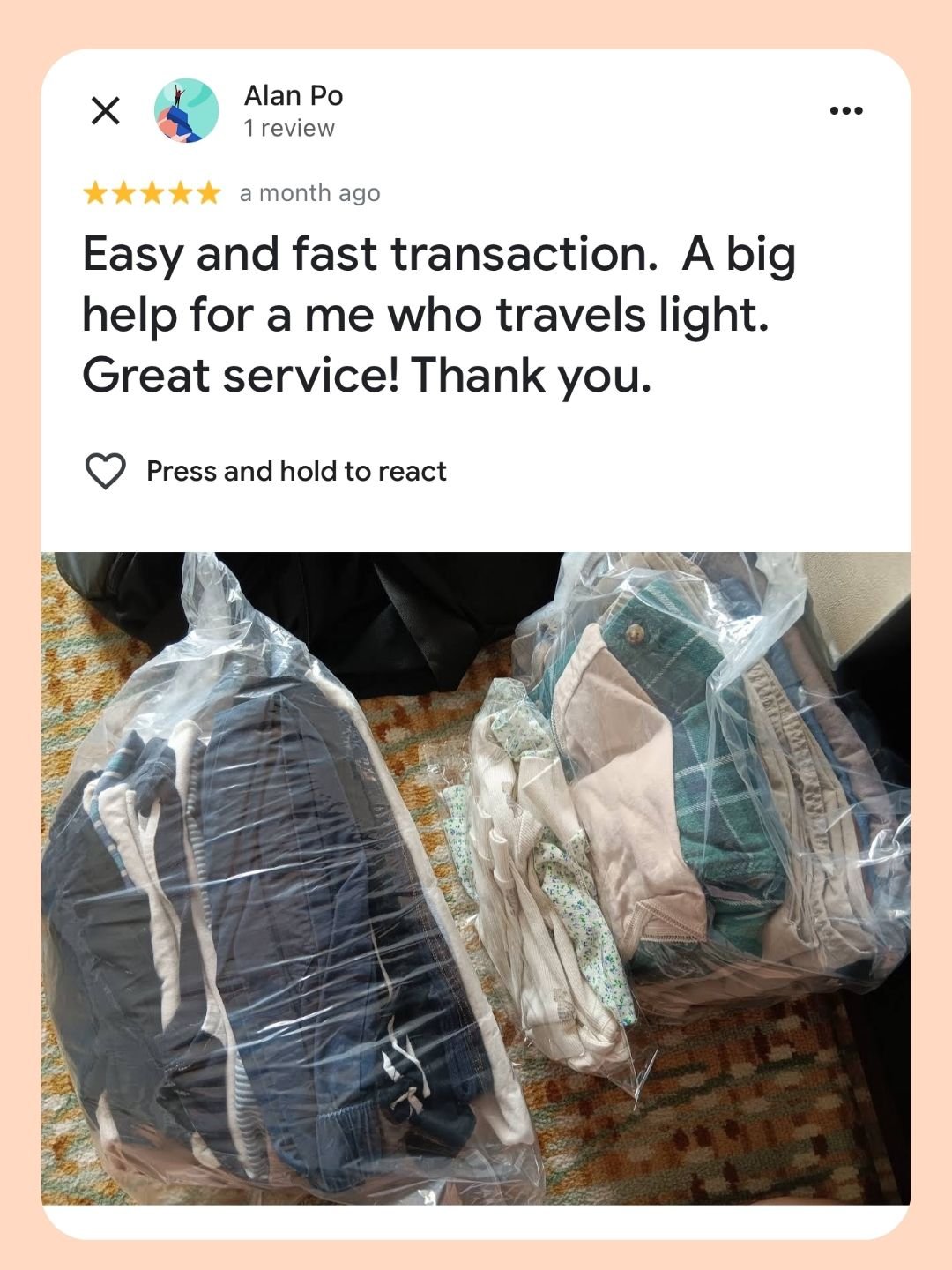Click the third yellow rating star

tap(152, 193)
